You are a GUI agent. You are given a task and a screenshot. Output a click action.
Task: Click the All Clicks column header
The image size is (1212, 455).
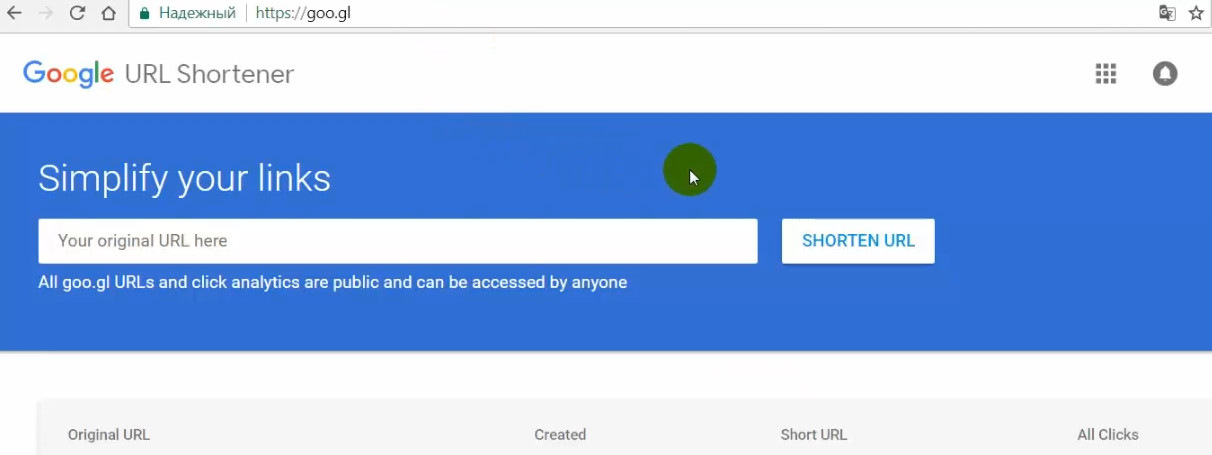(1108, 435)
